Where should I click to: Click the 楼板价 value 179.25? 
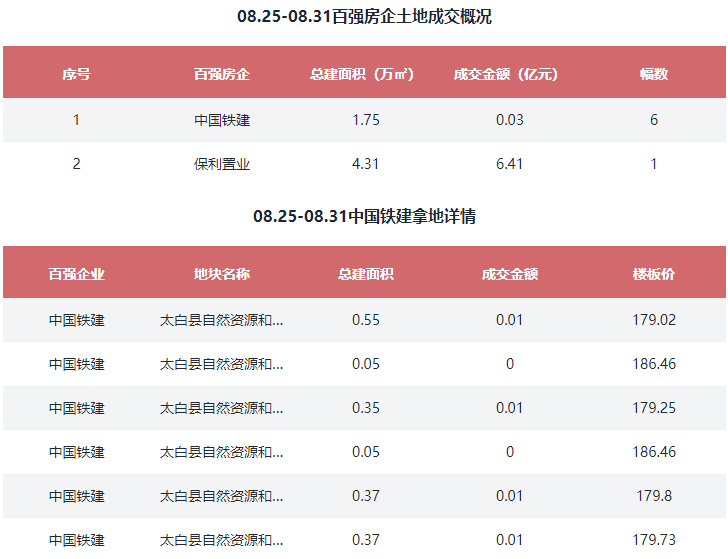click(x=654, y=408)
